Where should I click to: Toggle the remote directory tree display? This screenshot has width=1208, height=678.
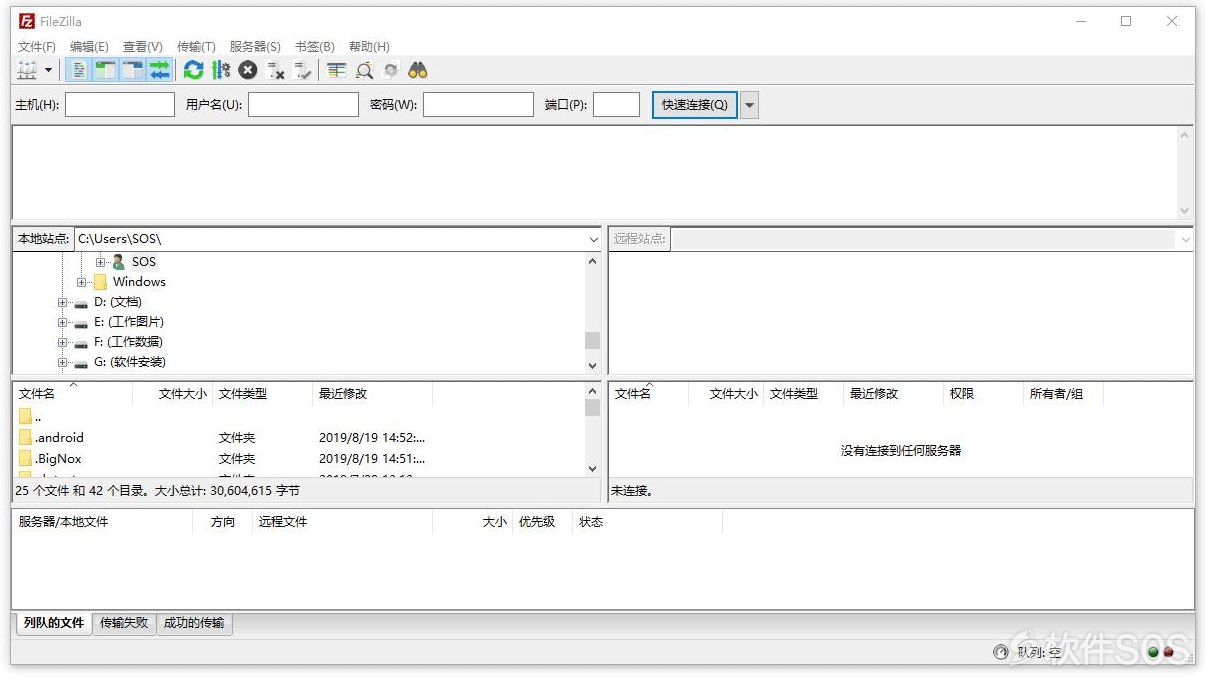(x=132, y=70)
